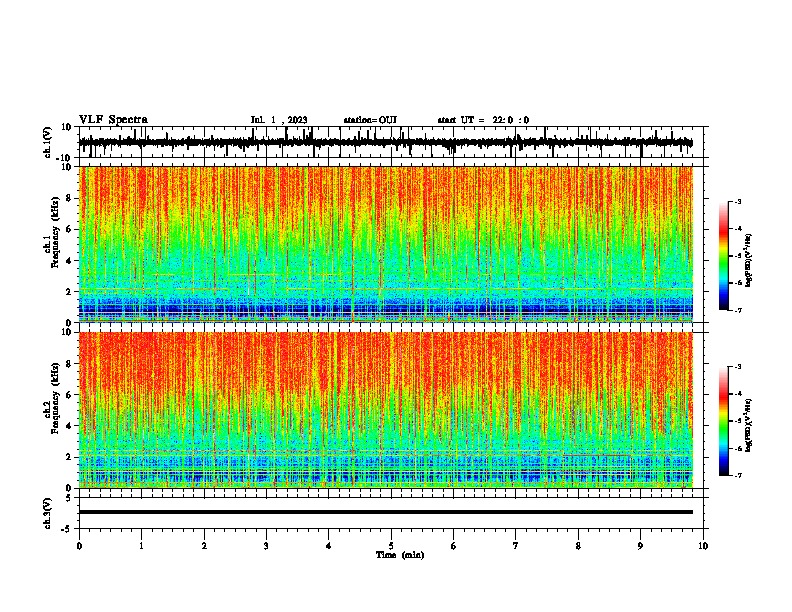Click time axis tick label "8"
This screenshot has height=612, width=792.
tap(578, 546)
